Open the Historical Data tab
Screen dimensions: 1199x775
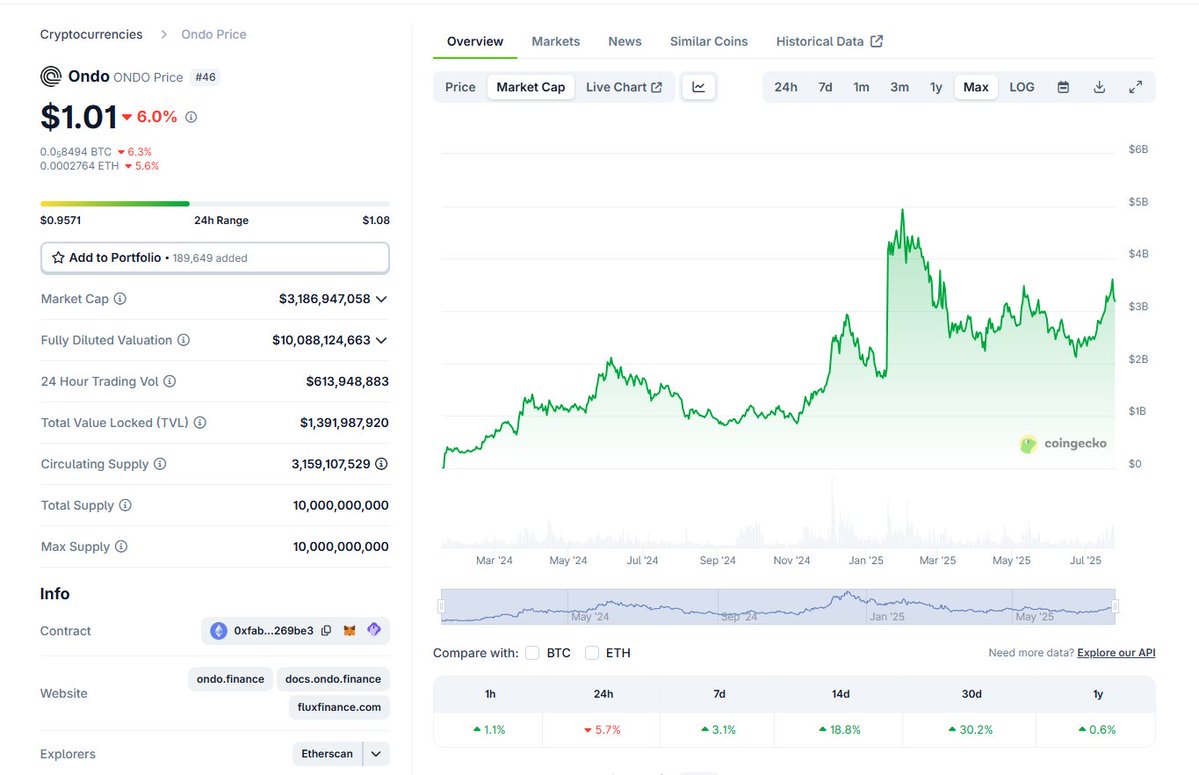tap(830, 41)
